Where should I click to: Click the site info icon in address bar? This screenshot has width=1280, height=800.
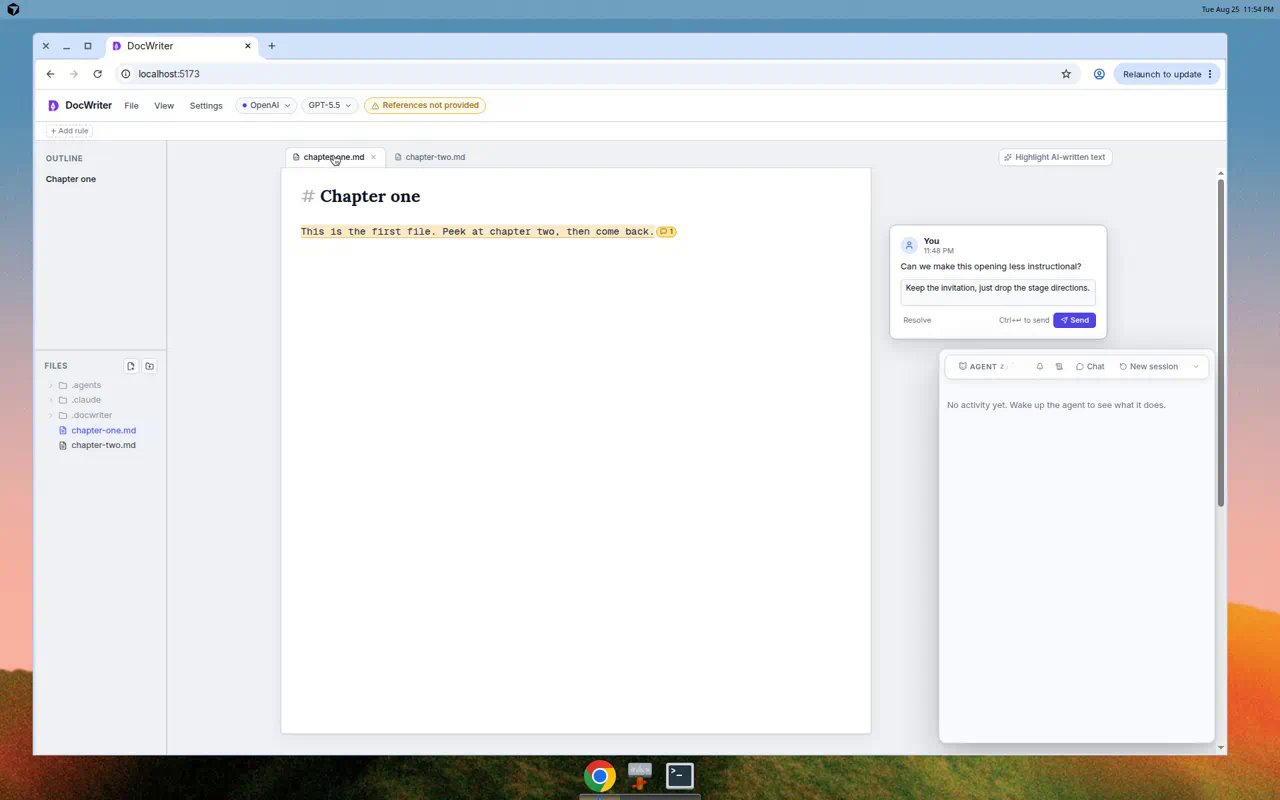tap(126, 74)
